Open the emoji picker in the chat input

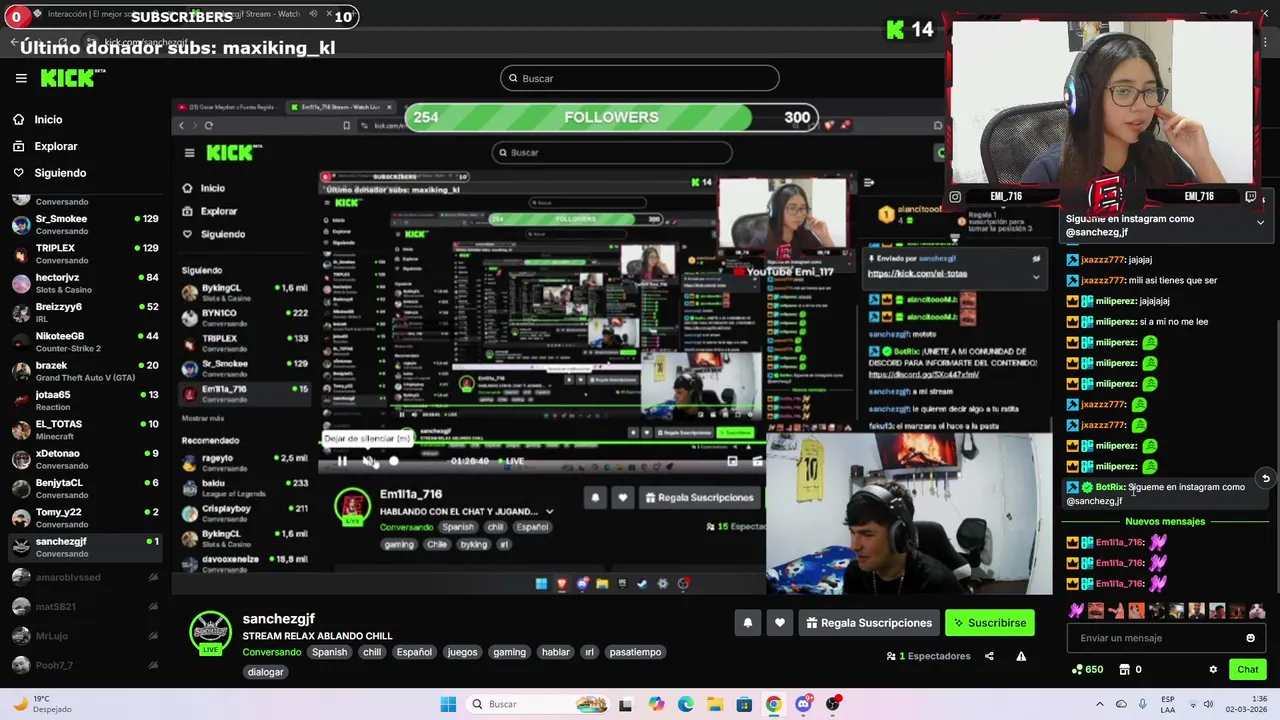pos(1250,638)
